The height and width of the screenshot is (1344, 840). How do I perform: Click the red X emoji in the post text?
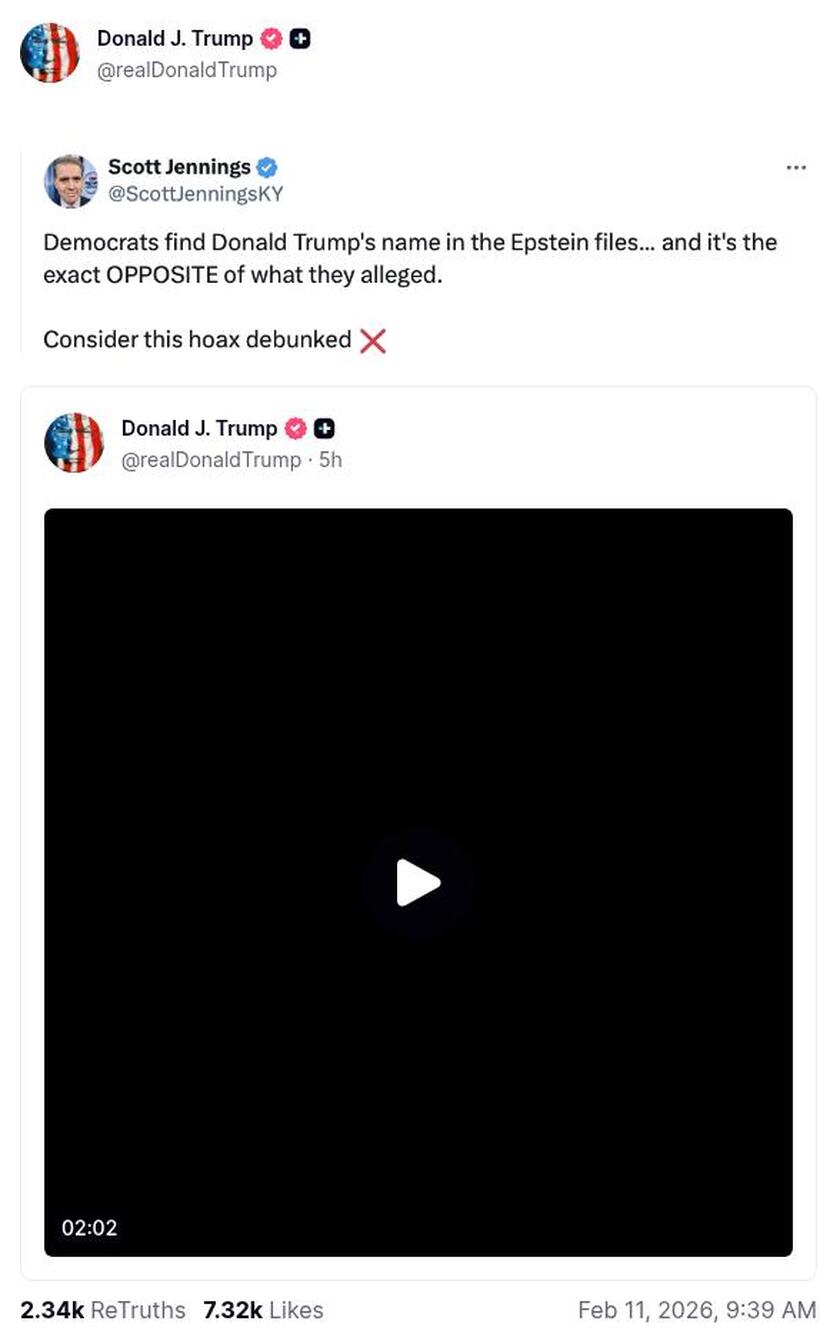click(x=372, y=340)
